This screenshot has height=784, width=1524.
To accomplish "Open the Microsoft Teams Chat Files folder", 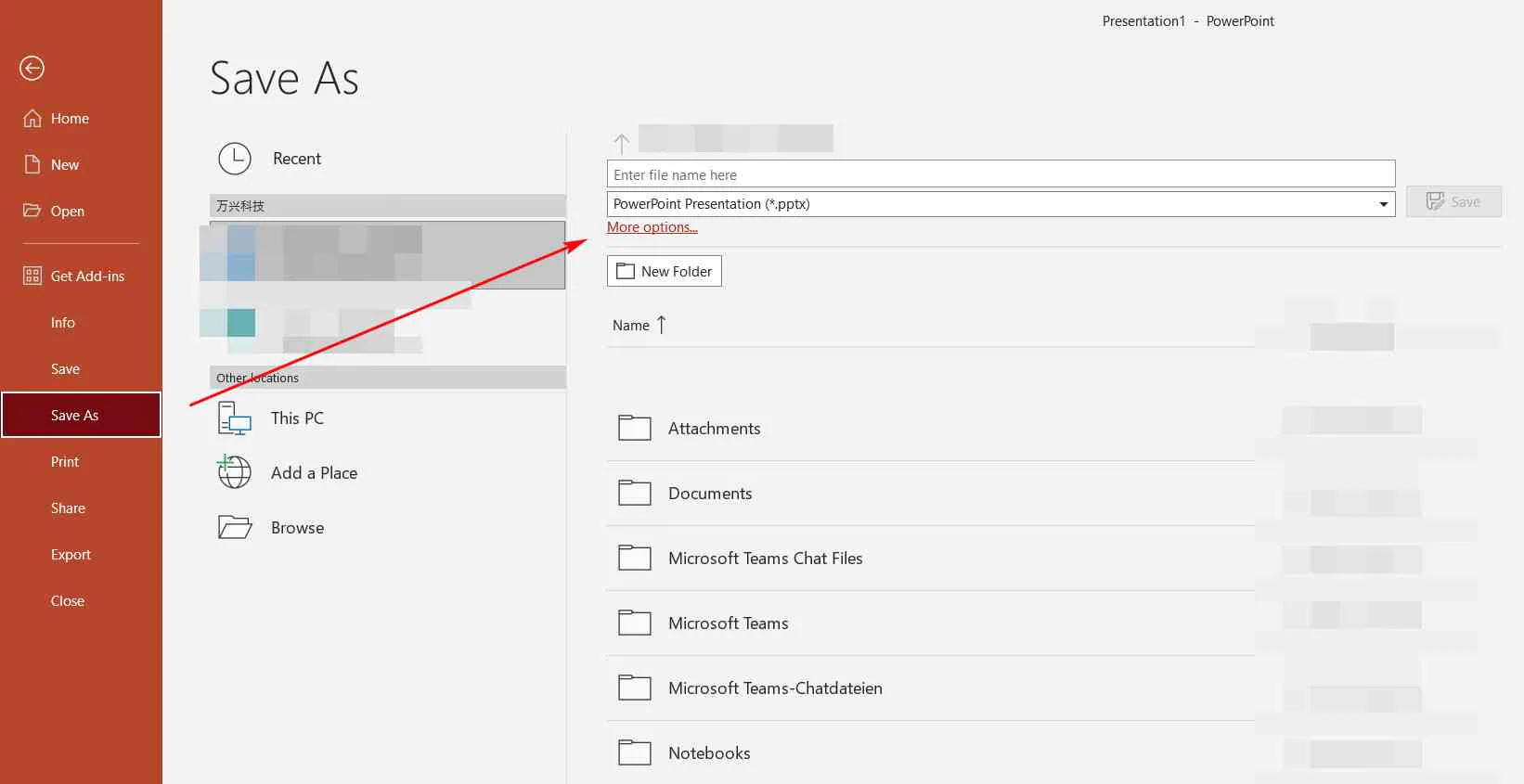I will [765, 559].
